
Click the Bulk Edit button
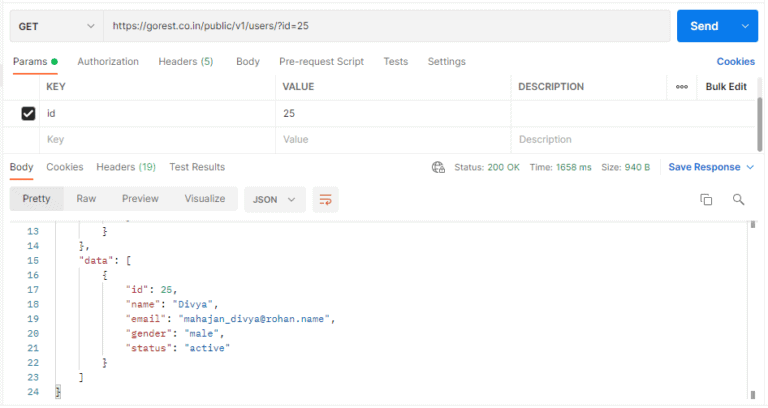[726, 87]
